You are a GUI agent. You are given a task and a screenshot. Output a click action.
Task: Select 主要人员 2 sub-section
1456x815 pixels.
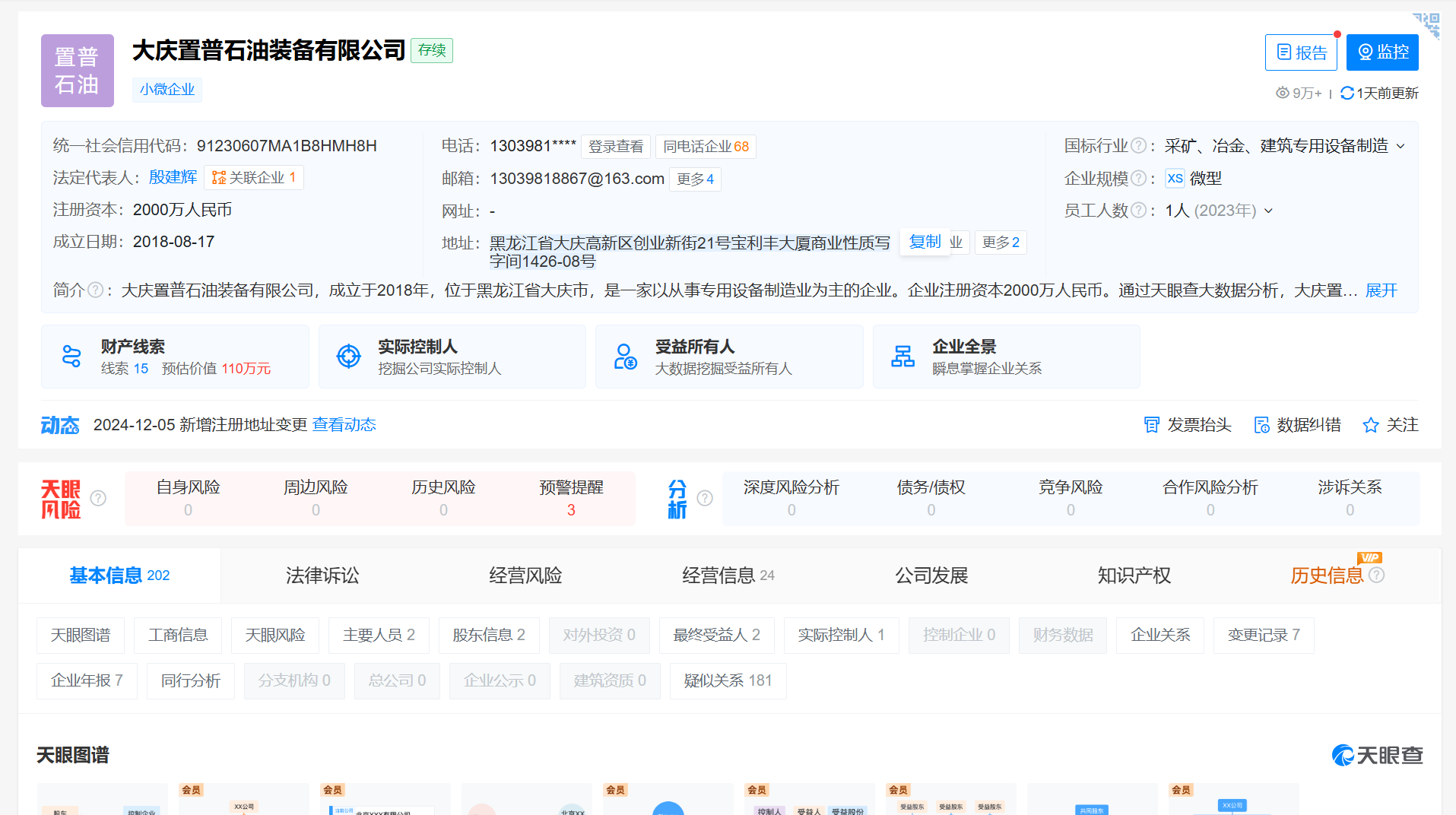pos(379,635)
